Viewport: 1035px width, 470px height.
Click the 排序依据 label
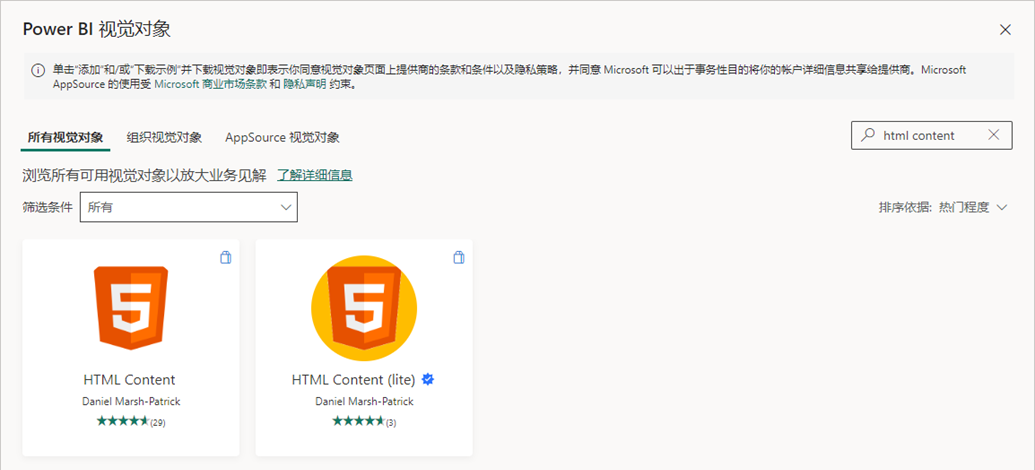pos(906,207)
